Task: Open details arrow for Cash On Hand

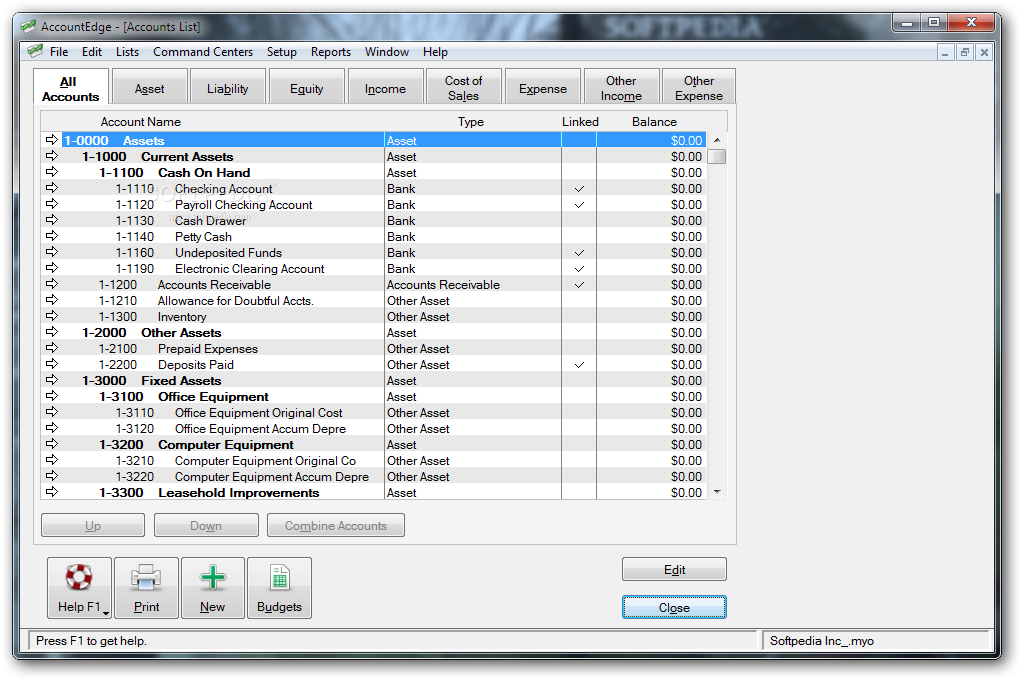Action: (x=52, y=171)
